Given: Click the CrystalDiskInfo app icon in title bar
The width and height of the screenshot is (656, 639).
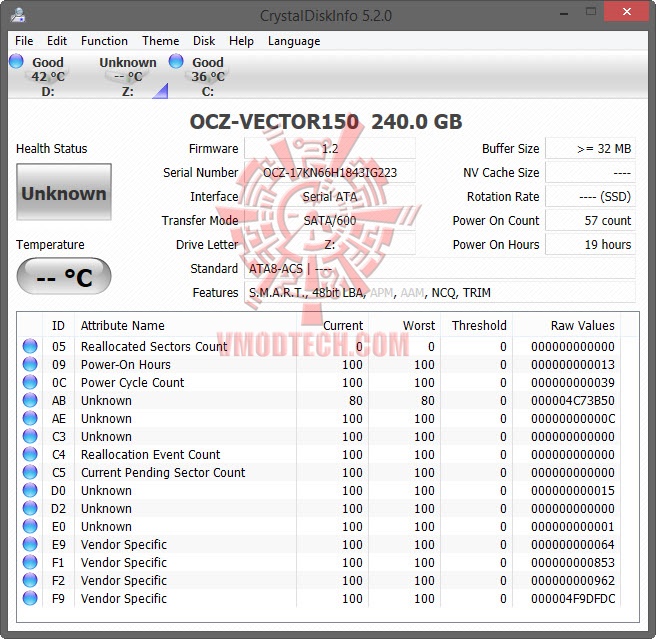Looking at the screenshot, I should pos(18,15).
